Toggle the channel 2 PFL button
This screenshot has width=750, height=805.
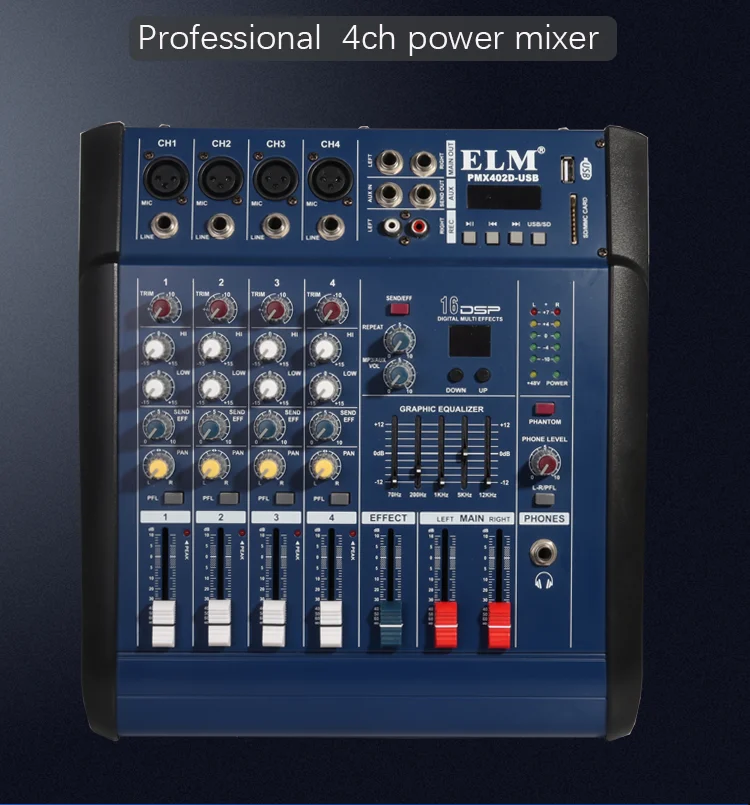tap(229, 497)
